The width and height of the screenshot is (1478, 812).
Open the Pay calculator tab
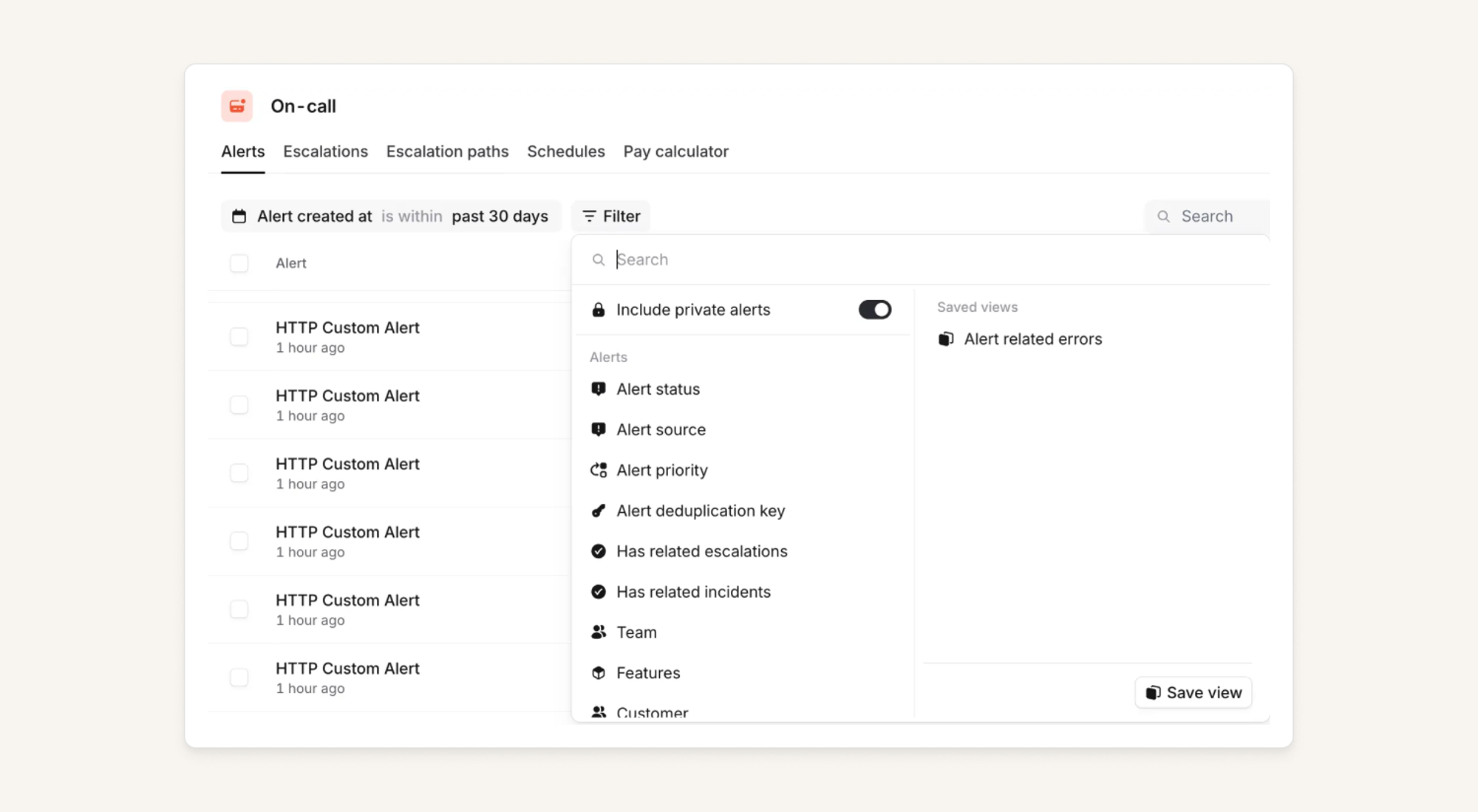(675, 151)
